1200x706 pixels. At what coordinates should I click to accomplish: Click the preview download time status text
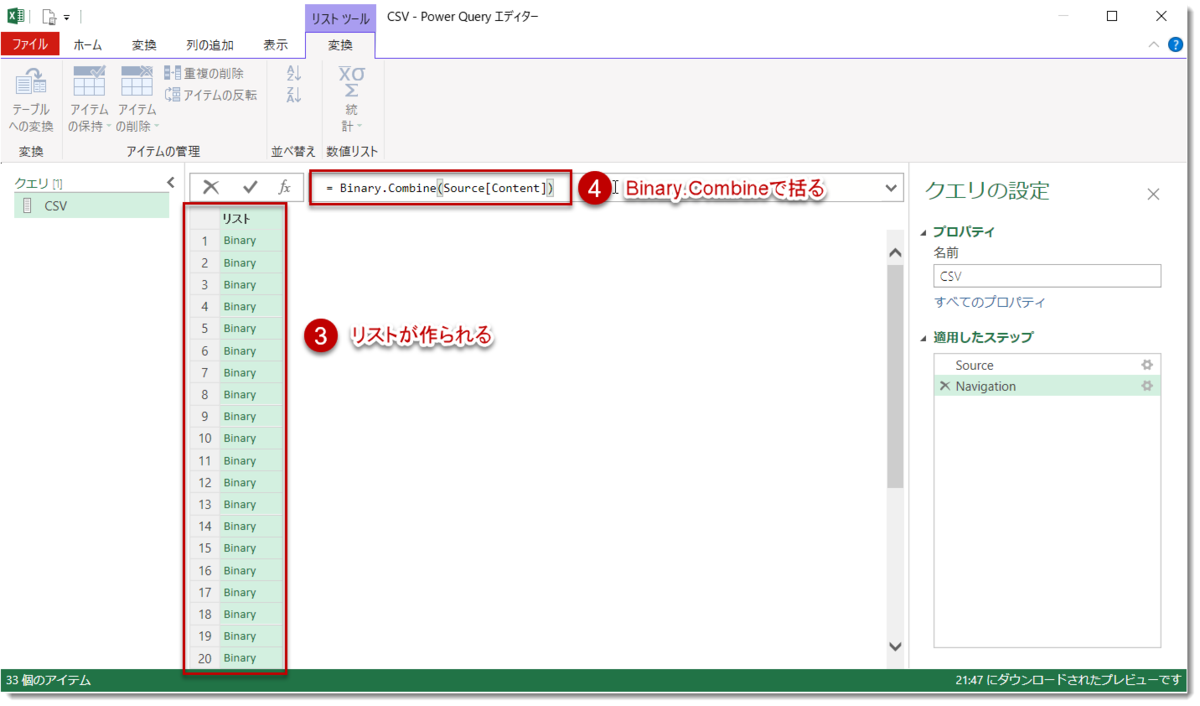click(1067, 680)
